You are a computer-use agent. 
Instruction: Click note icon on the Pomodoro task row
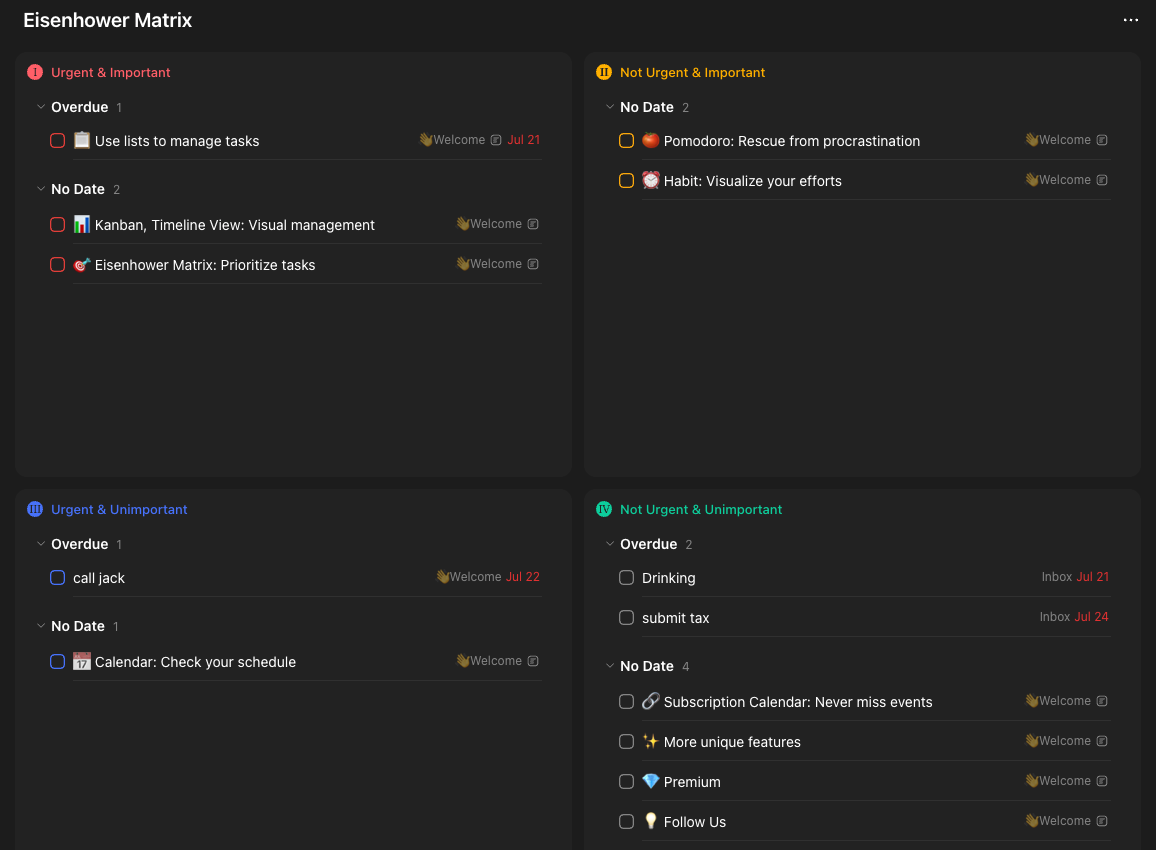(1102, 140)
